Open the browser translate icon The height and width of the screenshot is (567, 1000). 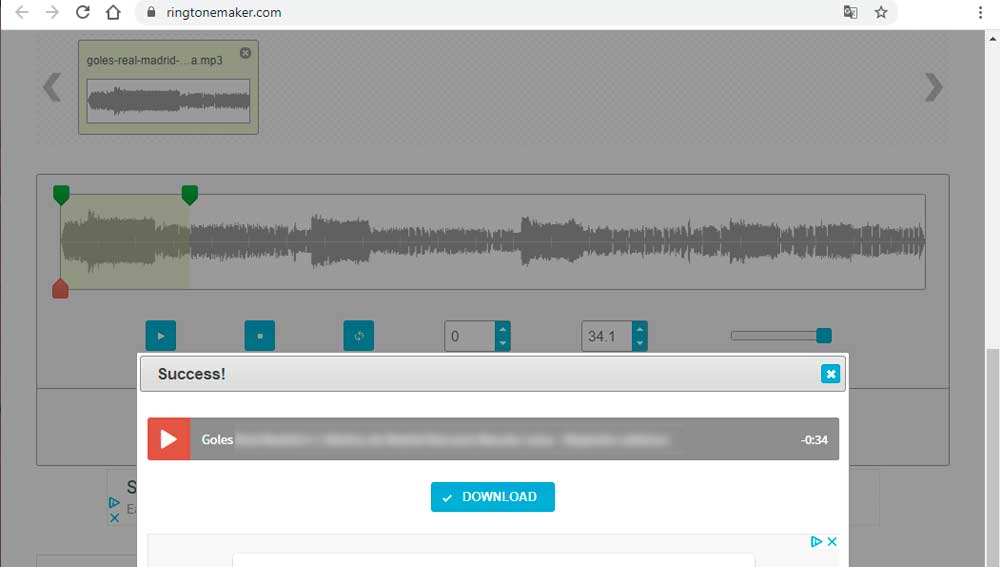click(x=850, y=13)
